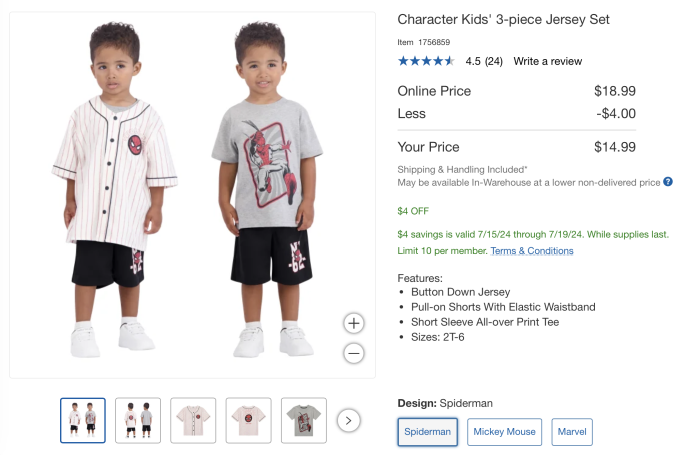Image resolution: width=700 pixels, height=455 pixels.
Task: Open the gray Spiderman tee thumbnail
Action: [303, 420]
